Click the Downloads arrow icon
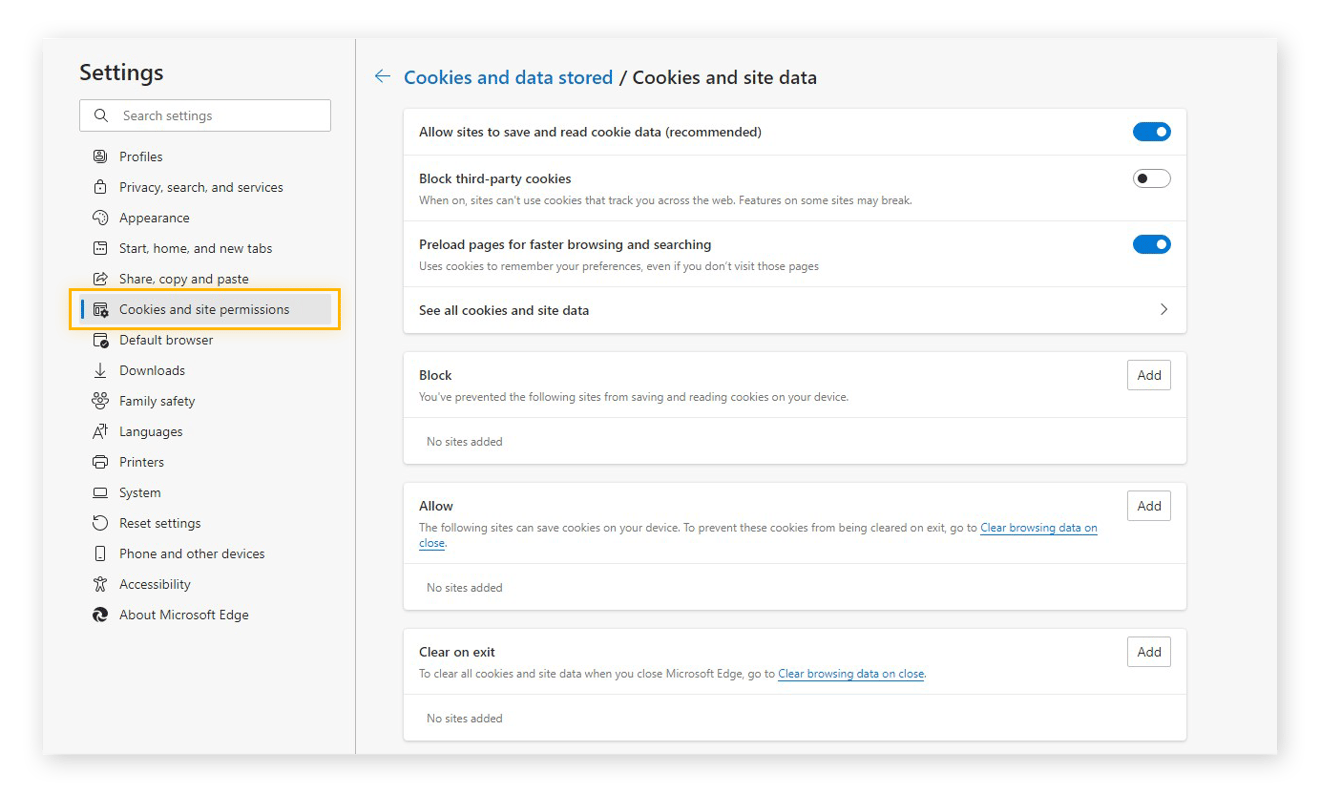 coord(100,371)
